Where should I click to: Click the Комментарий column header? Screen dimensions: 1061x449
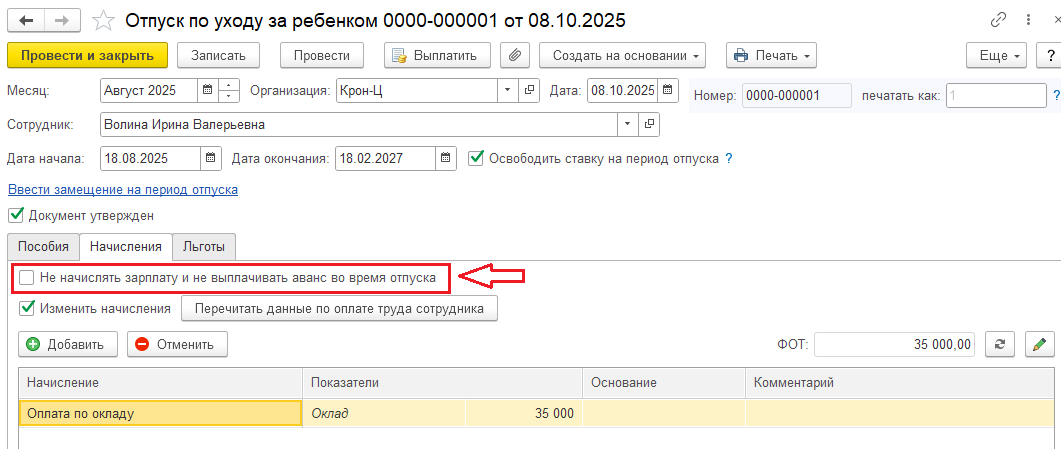point(900,383)
